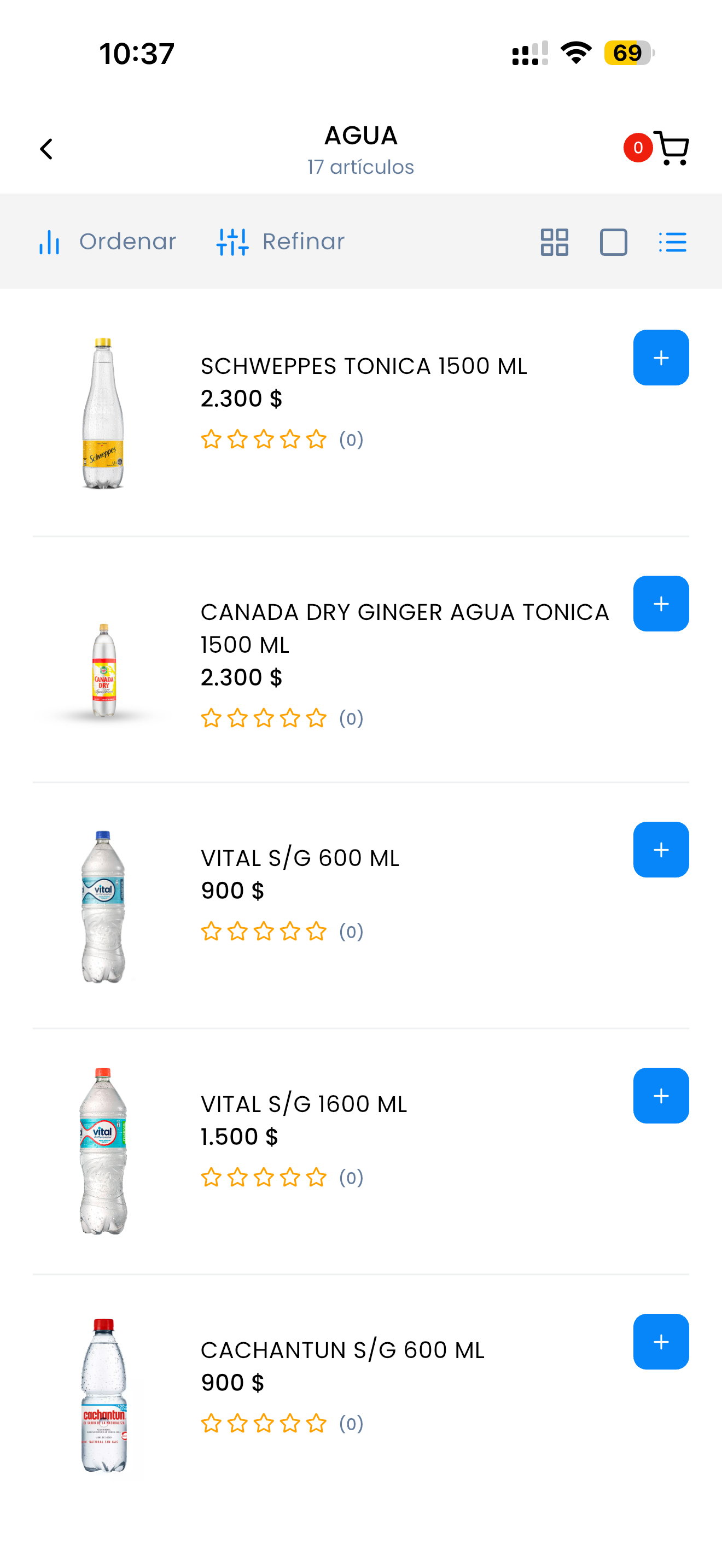Add Vital S/G 1600 ML to cart
Viewport: 722px width, 1568px height.
coord(661,1096)
